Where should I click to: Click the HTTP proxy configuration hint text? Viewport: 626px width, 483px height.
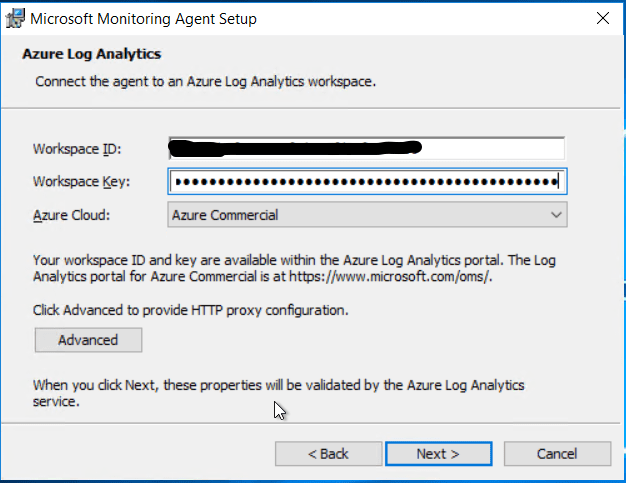[190, 310]
